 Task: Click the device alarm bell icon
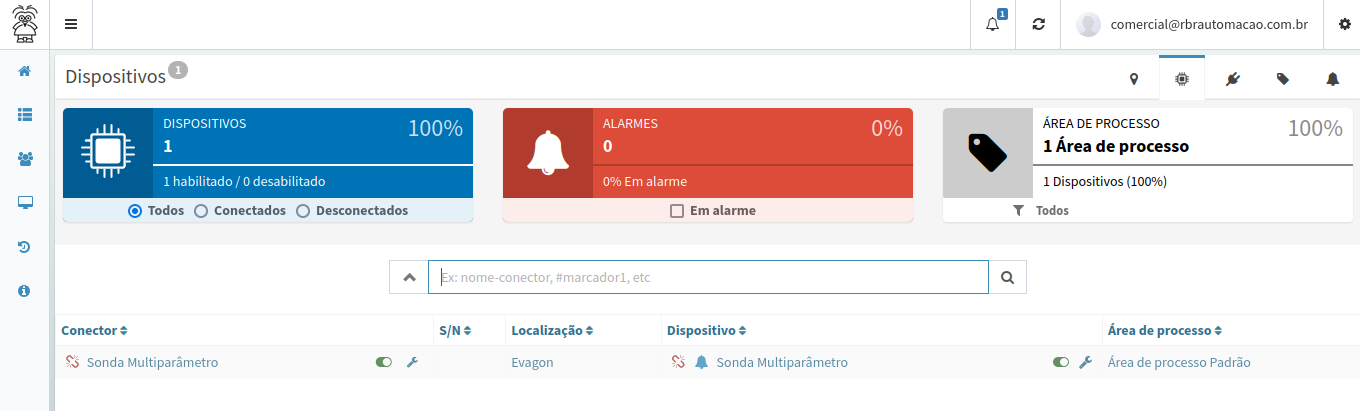701,362
